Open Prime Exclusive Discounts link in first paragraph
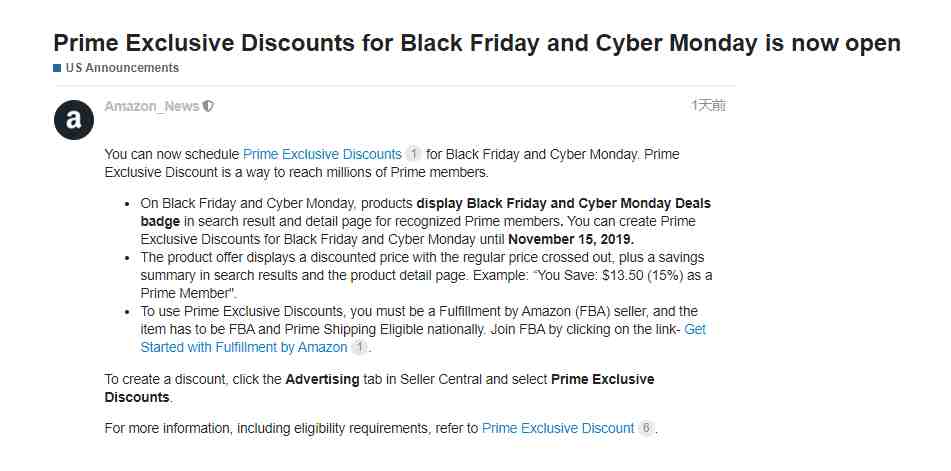Viewport: 951px width, 471px height. [x=322, y=154]
